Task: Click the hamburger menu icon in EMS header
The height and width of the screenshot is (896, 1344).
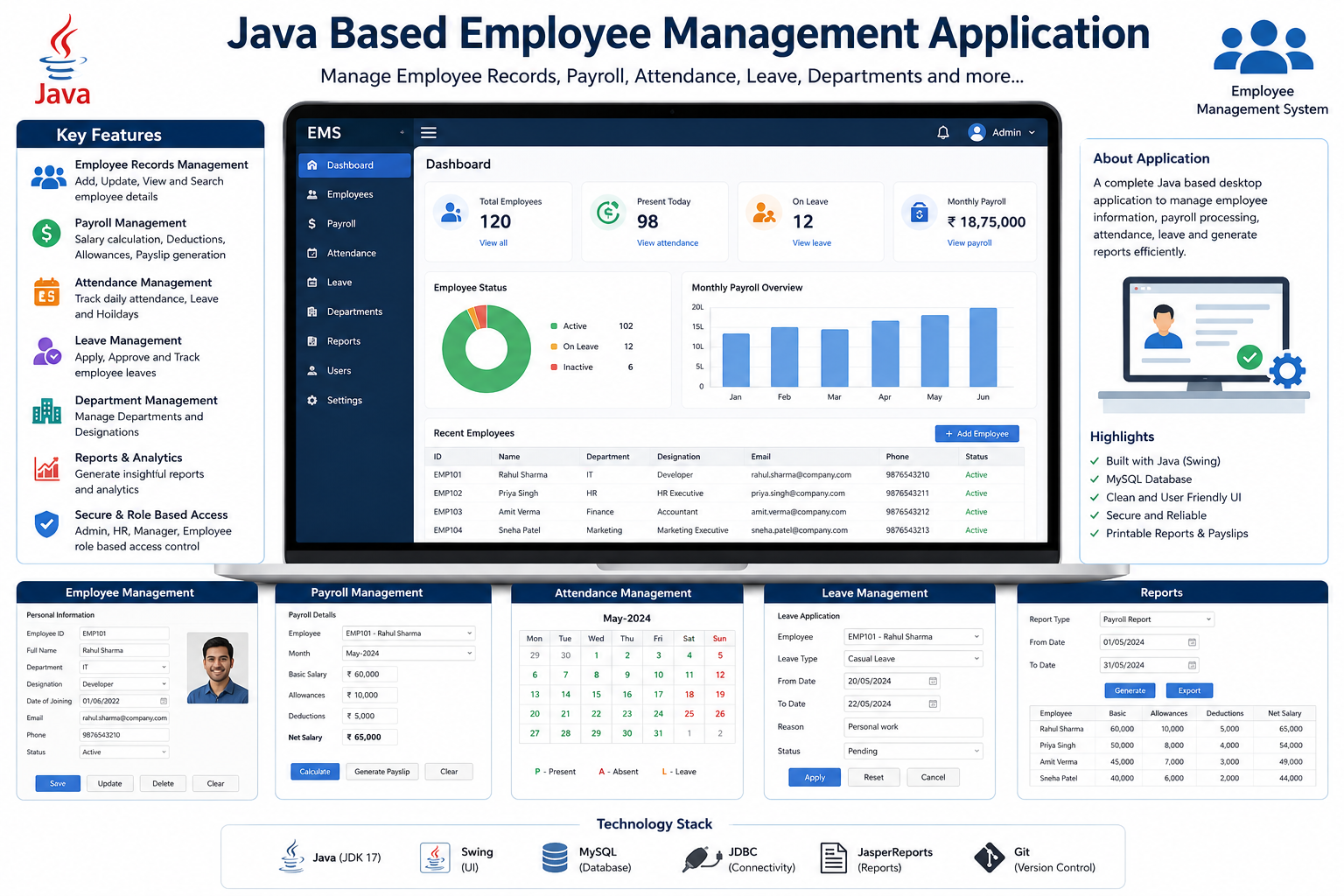Action: click(429, 133)
